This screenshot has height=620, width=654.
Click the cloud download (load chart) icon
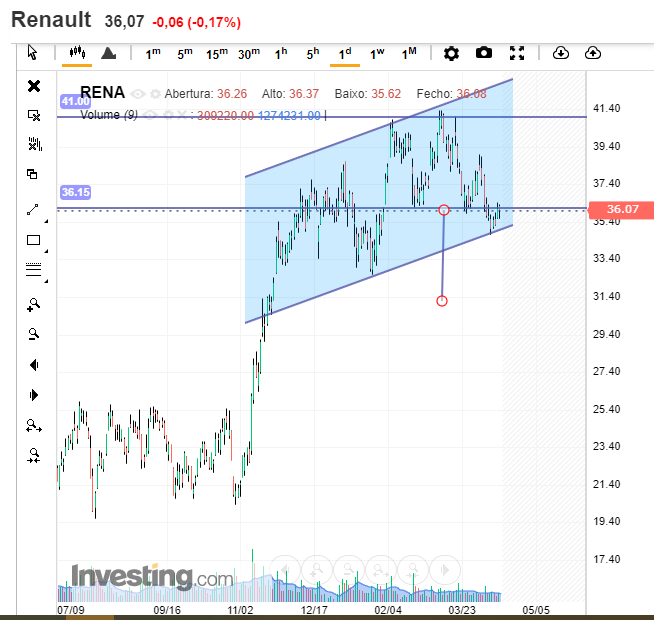(x=561, y=53)
